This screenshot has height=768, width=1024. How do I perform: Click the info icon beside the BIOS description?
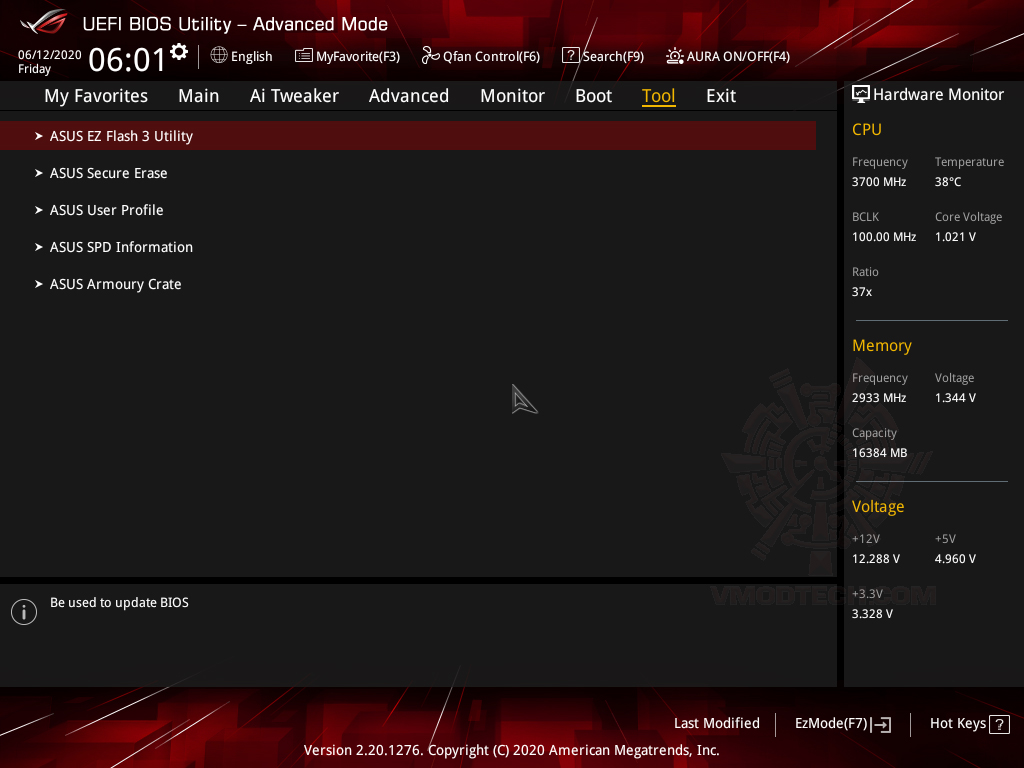tap(23, 611)
